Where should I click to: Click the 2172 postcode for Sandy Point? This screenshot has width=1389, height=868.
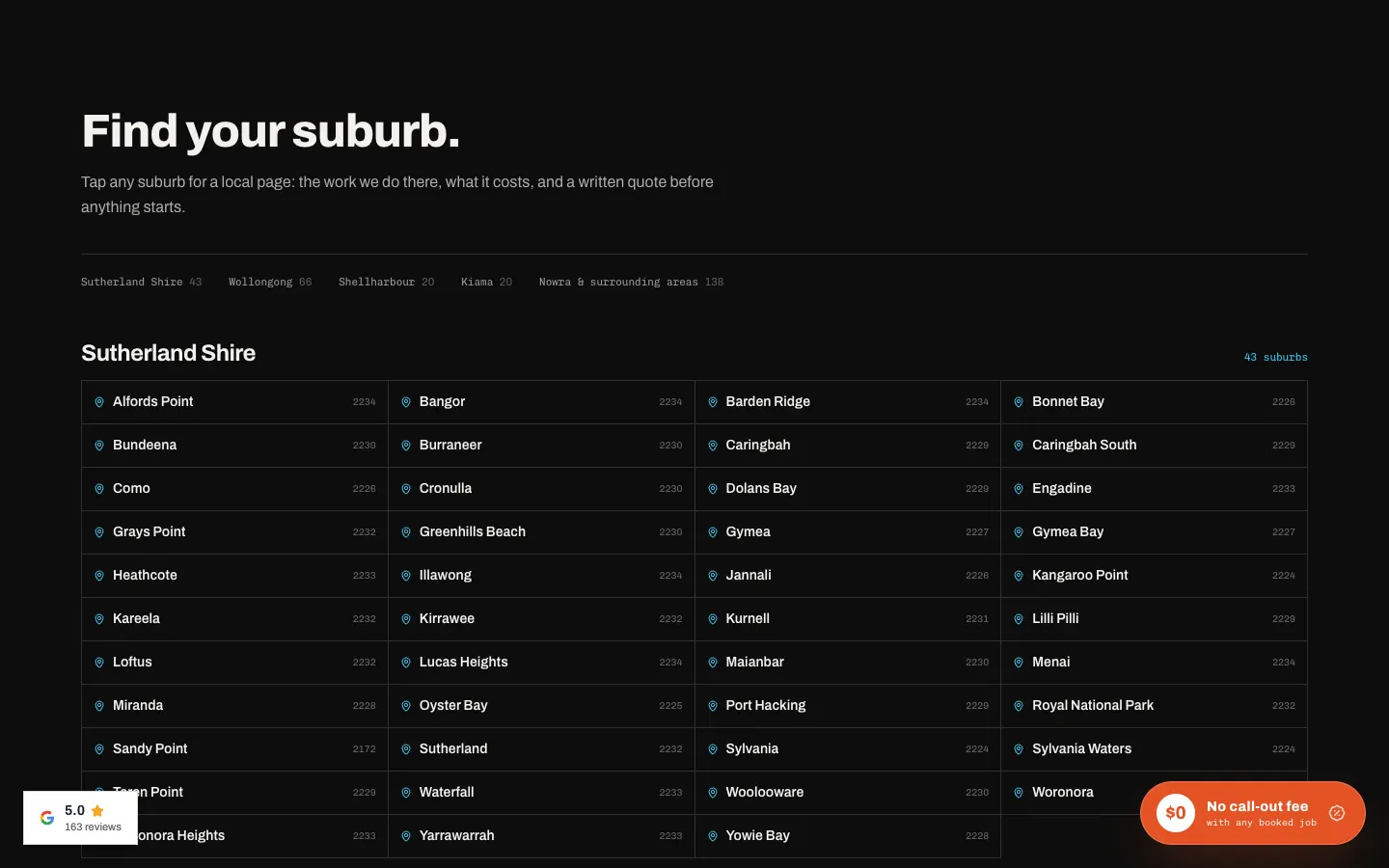tap(364, 749)
